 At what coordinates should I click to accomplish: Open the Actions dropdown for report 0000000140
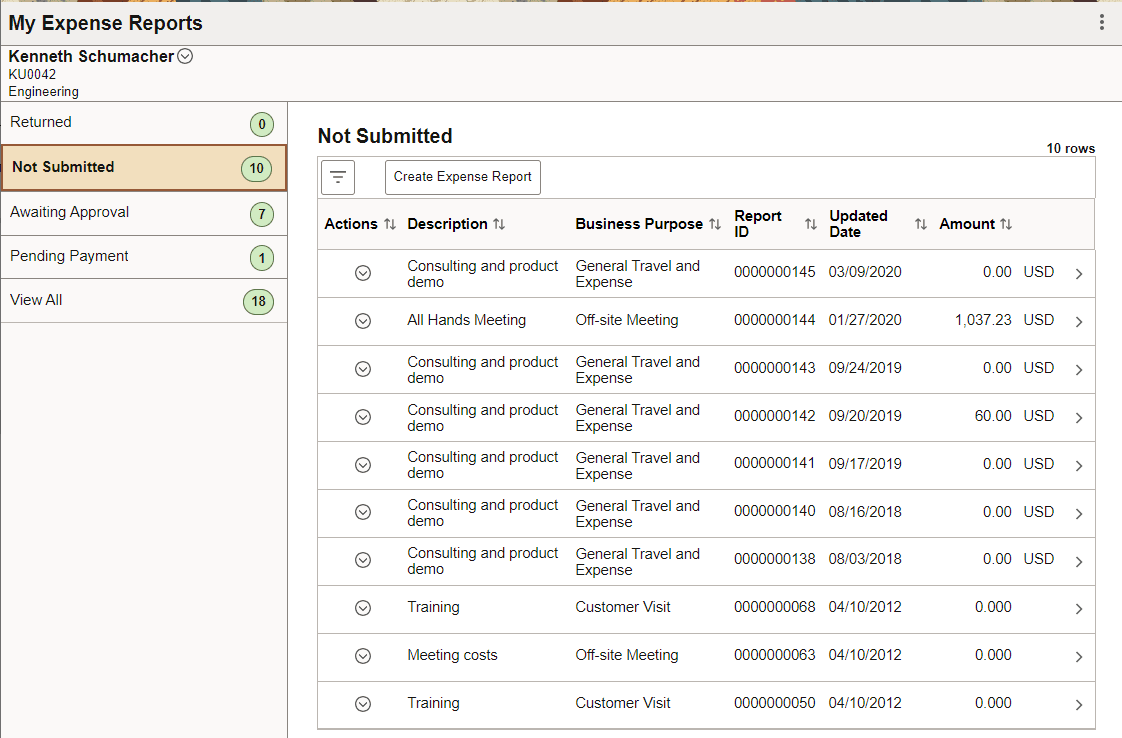363,512
